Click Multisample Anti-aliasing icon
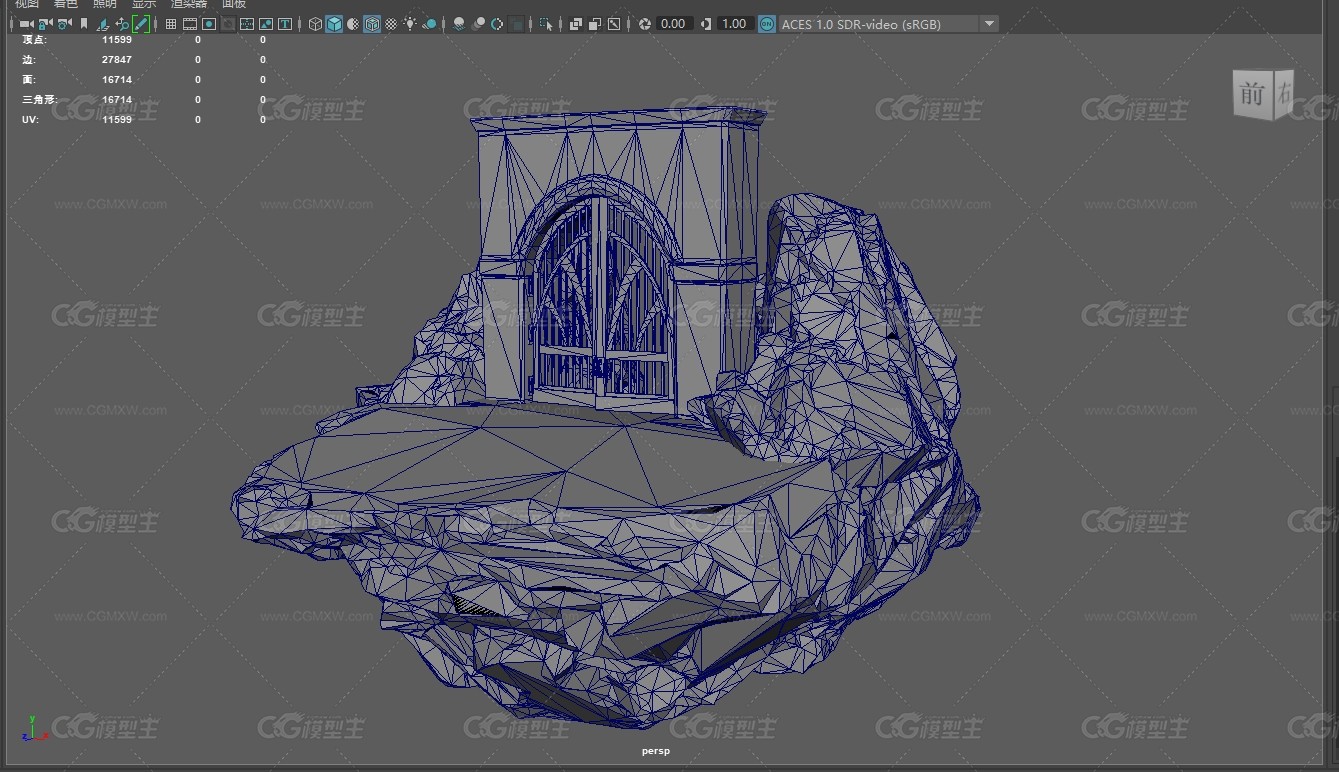 click(497, 24)
